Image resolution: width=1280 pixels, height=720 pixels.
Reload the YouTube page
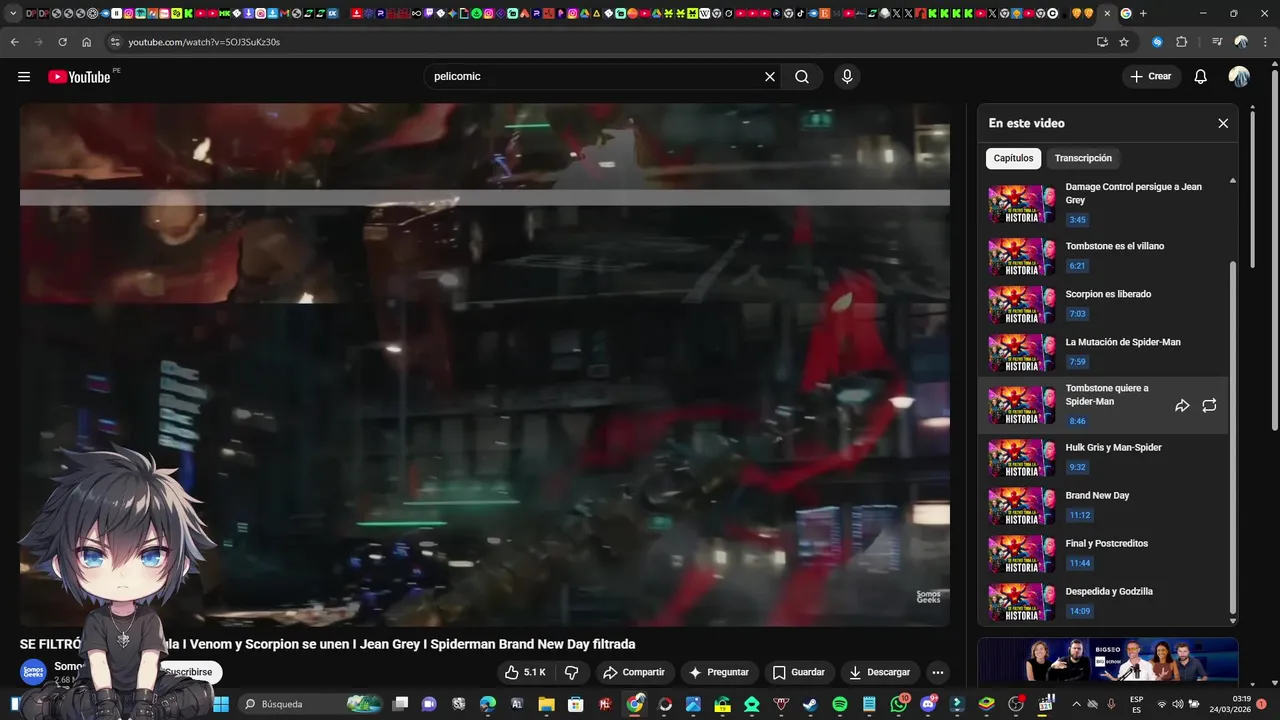(62, 42)
